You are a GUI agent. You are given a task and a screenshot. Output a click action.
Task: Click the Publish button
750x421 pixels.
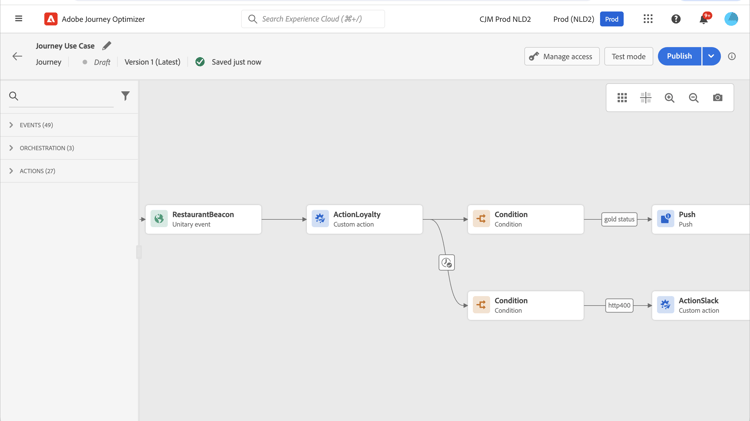point(679,56)
